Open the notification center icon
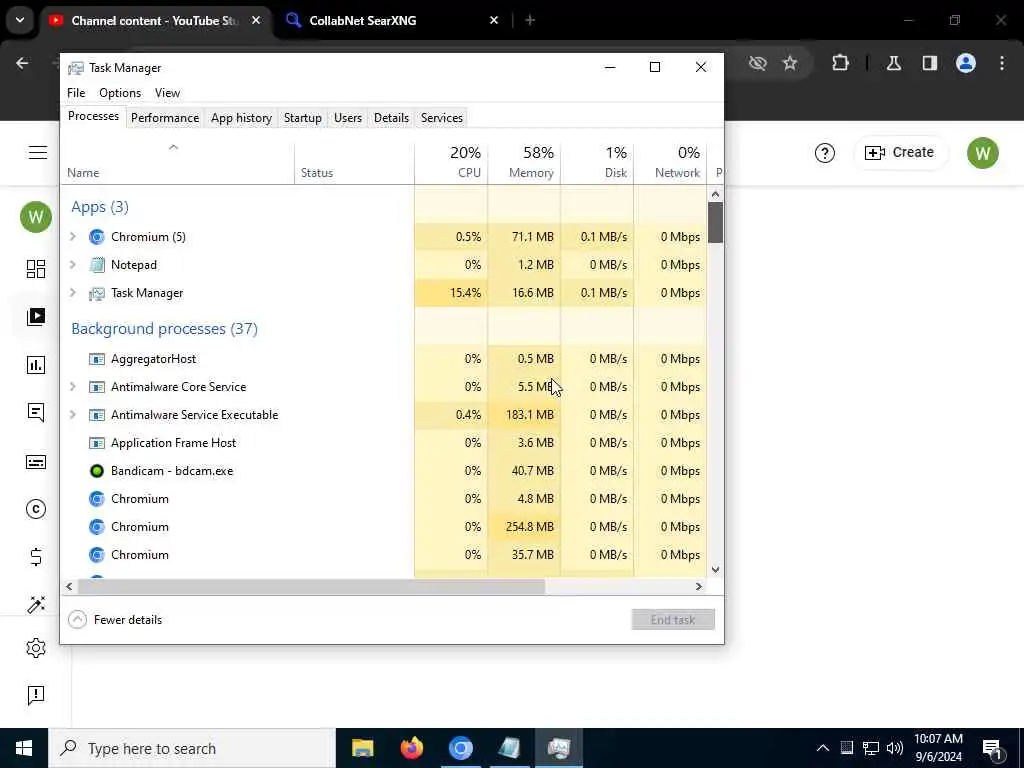 pyautogui.click(x=993, y=749)
